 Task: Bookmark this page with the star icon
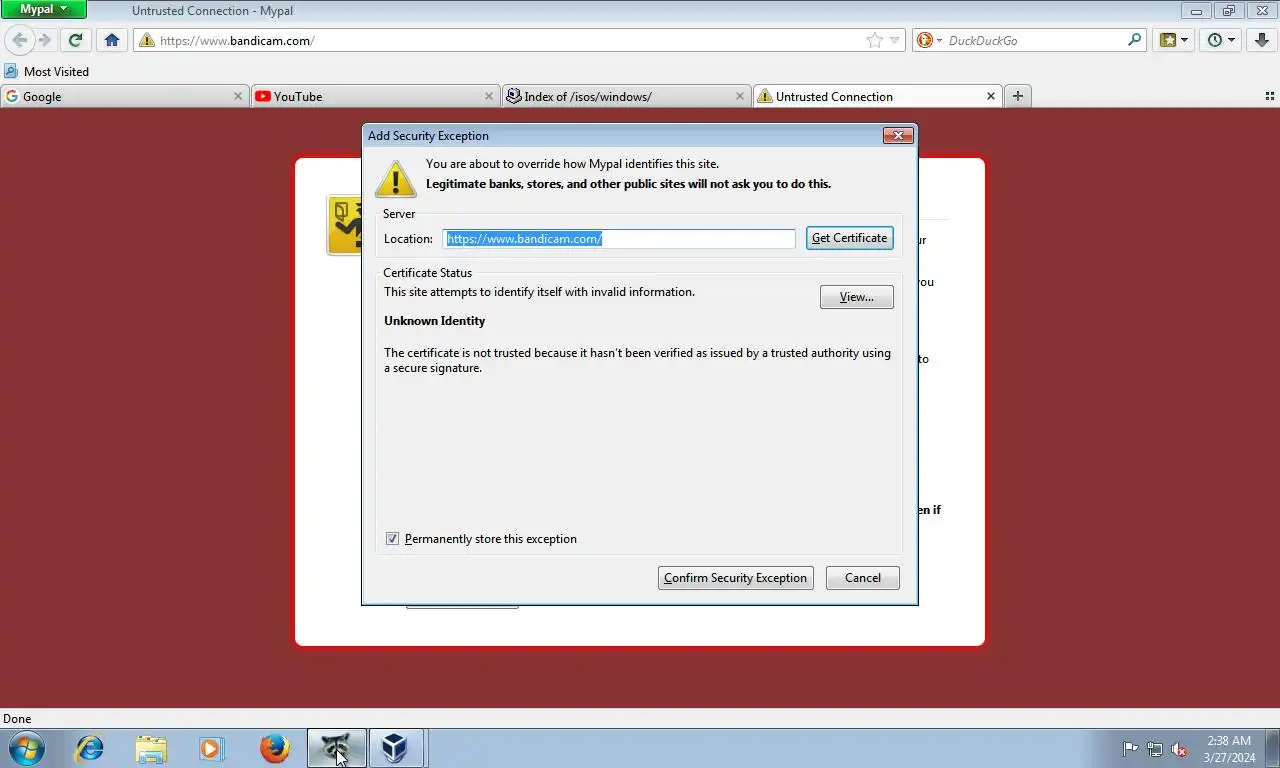point(875,40)
